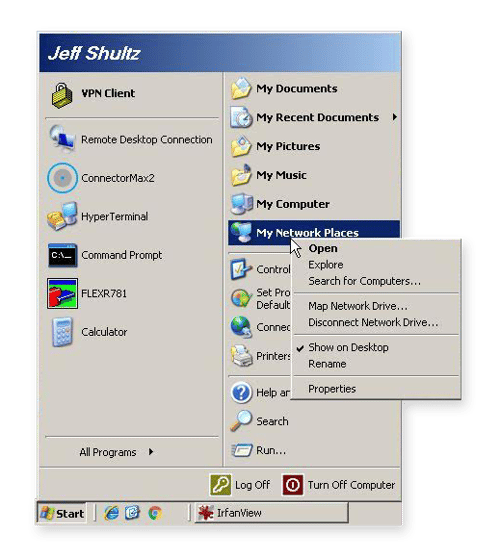Viewport: 500px width, 558px height.
Task: Click the Calculator label
Action: 104,332
